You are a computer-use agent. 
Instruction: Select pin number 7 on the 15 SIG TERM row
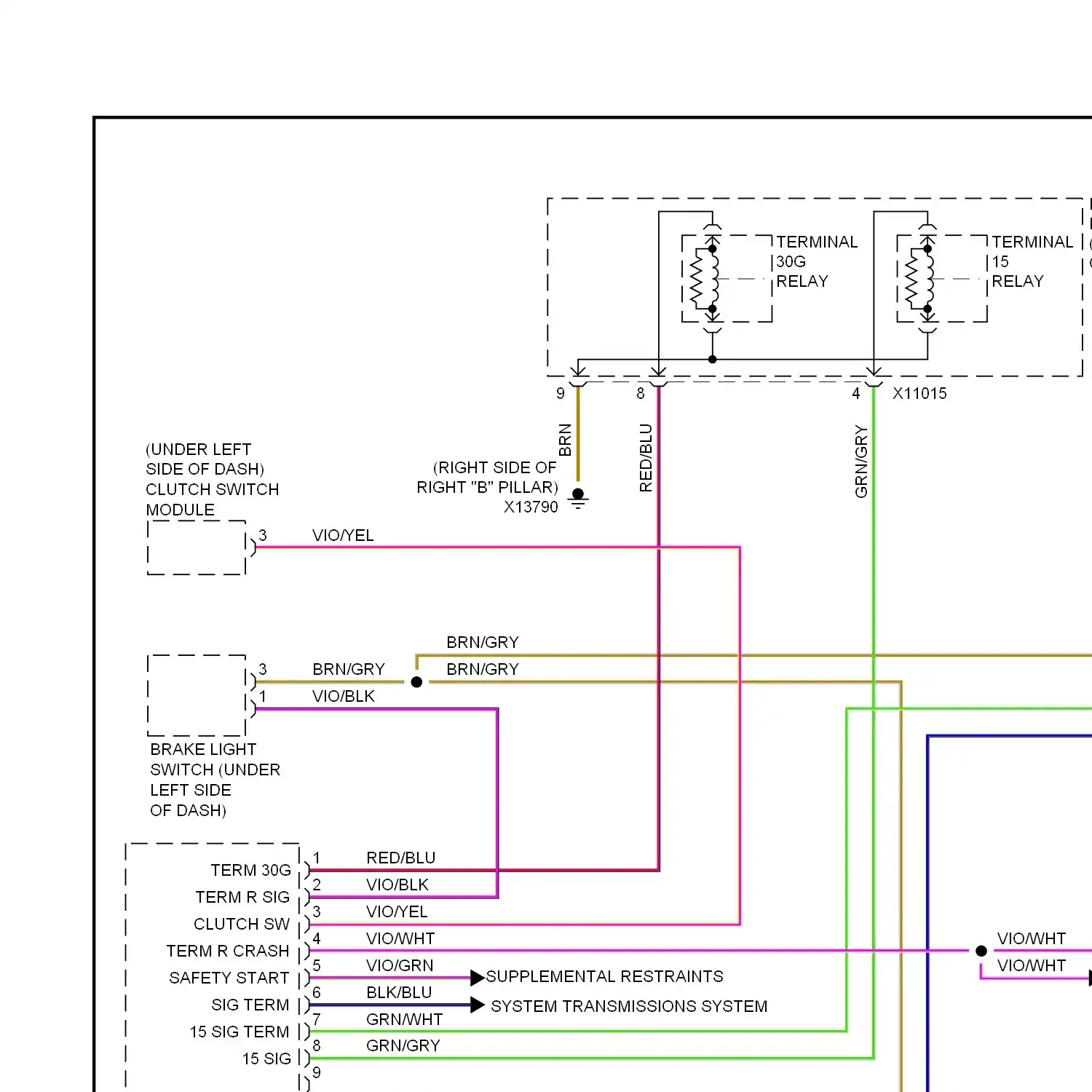click(x=317, y=1019)
